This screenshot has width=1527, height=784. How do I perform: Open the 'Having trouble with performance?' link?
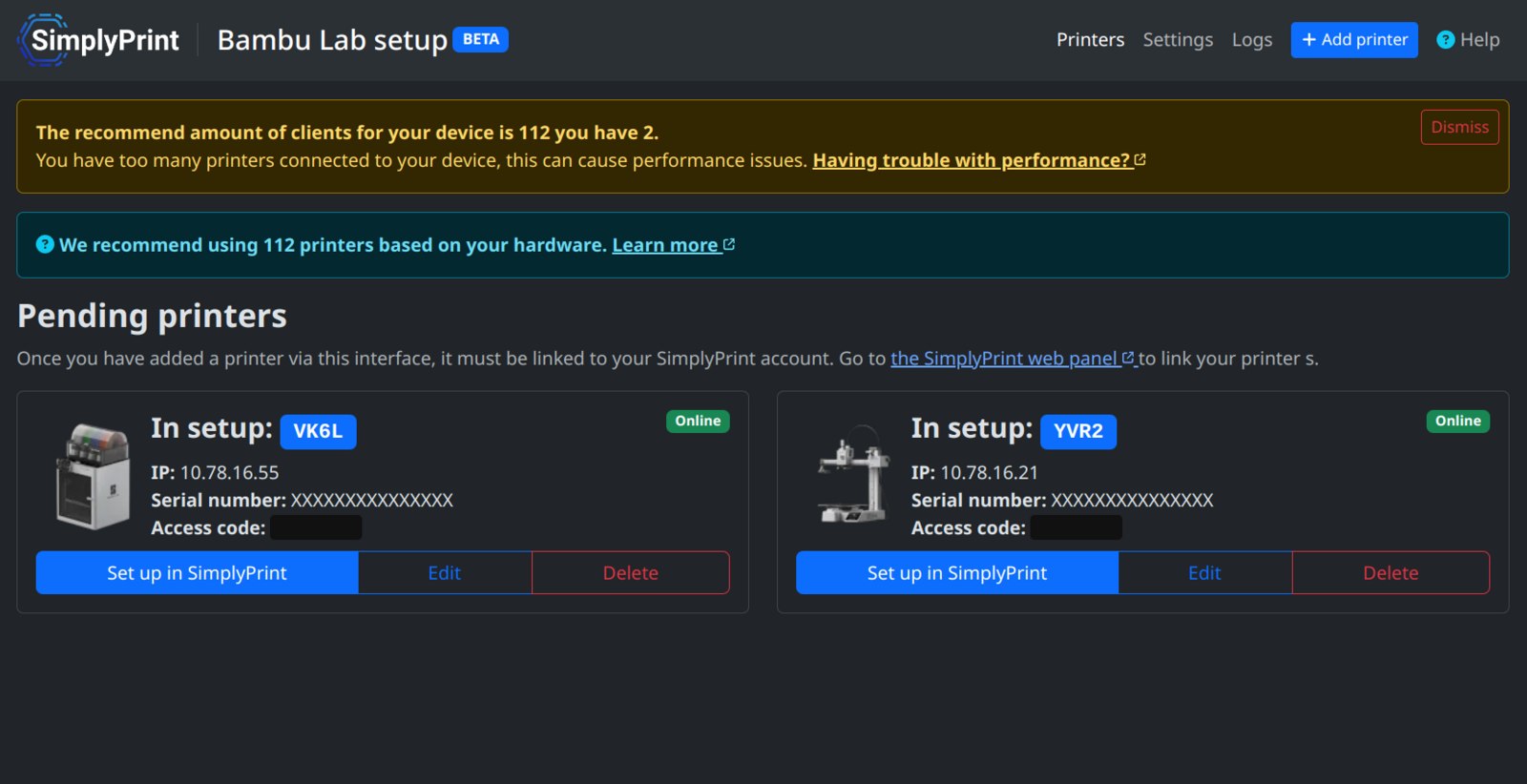tap(979, 160)
